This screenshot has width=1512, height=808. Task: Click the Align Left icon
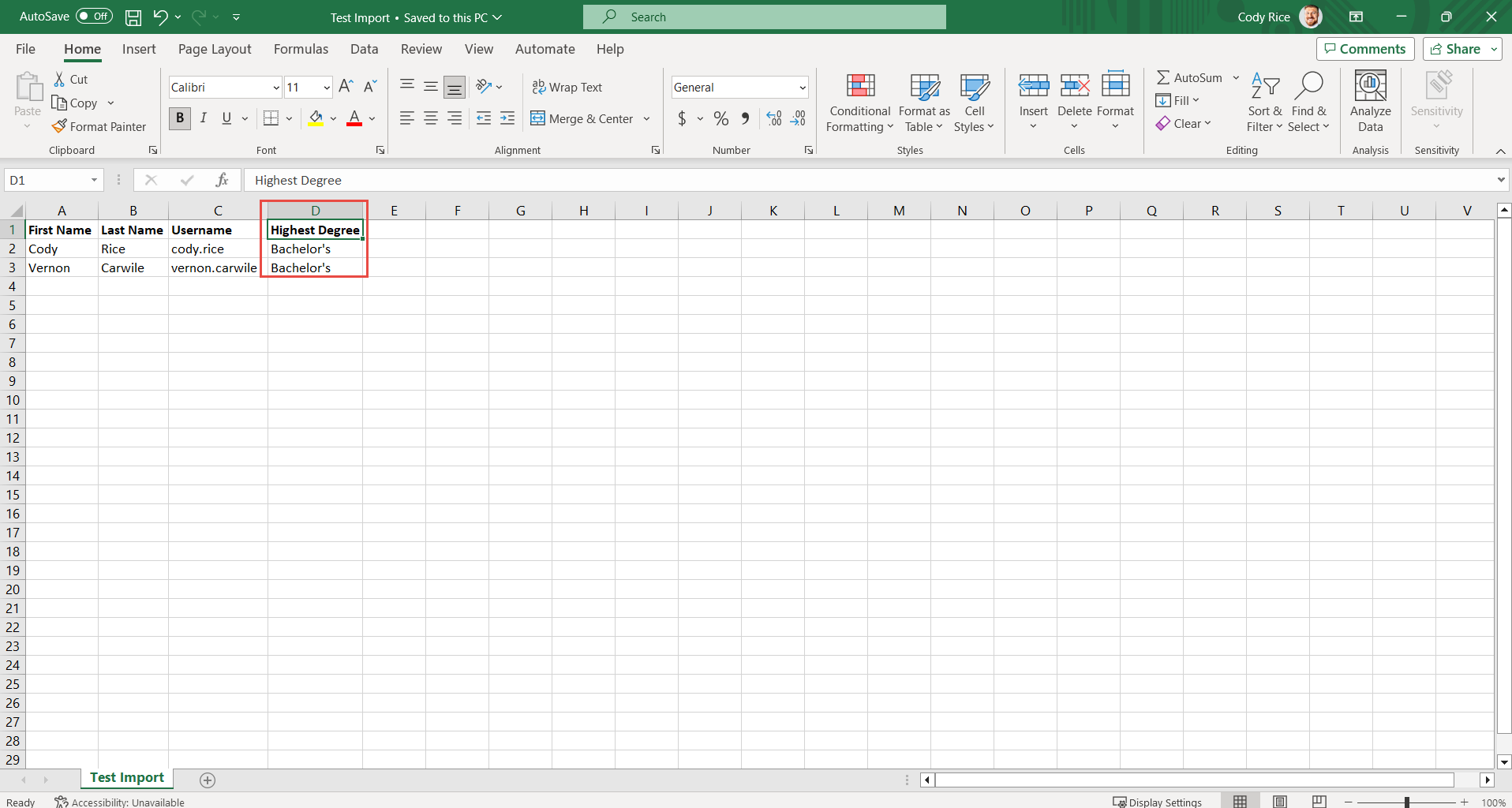point(407,118)
